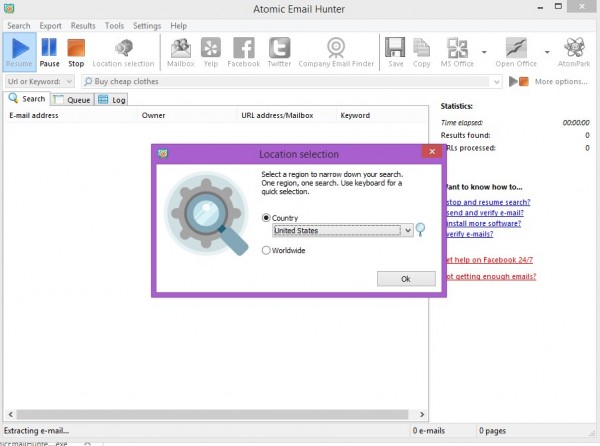Expand the United States country dropdown

[408, 230]
